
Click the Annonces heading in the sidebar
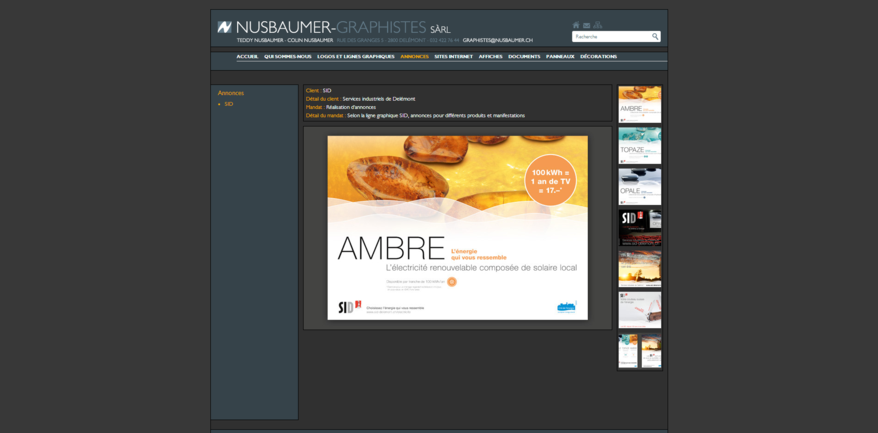tap(231, 93)
